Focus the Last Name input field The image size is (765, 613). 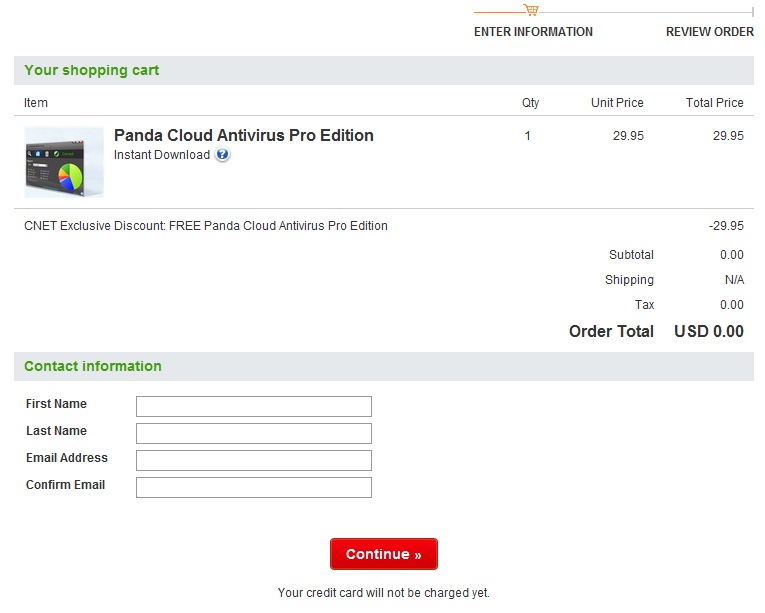click(x=253, y=433)
